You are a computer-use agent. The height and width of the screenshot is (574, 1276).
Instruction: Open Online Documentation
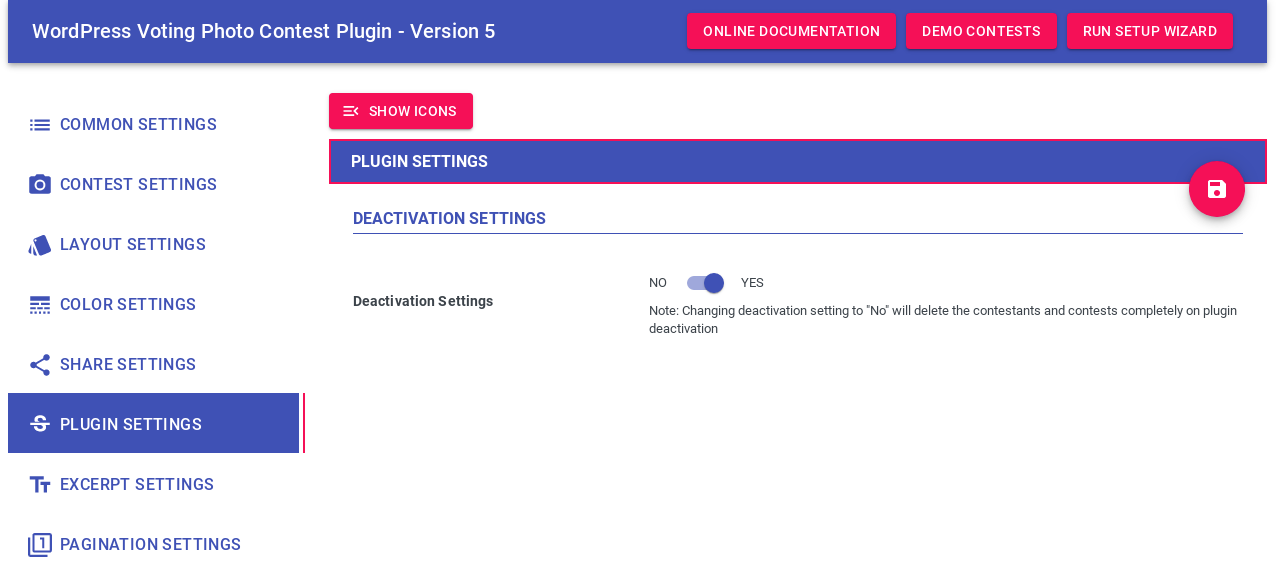pos(791,31)
